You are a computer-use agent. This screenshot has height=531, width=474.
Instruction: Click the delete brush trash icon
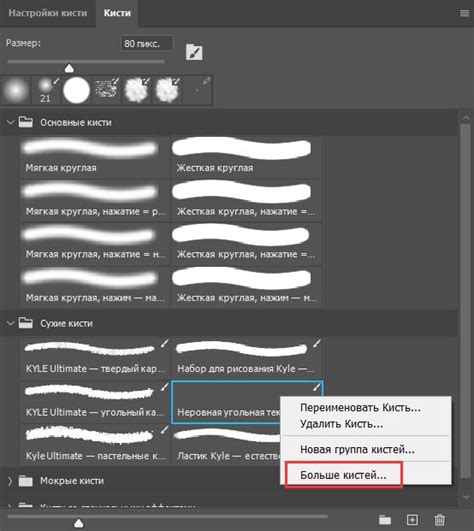439,519
